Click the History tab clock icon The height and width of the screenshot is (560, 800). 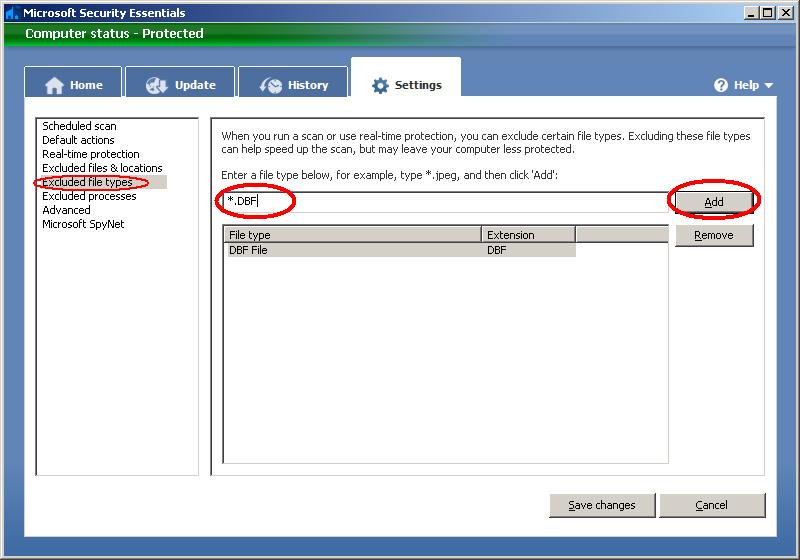tap(270, 85)
